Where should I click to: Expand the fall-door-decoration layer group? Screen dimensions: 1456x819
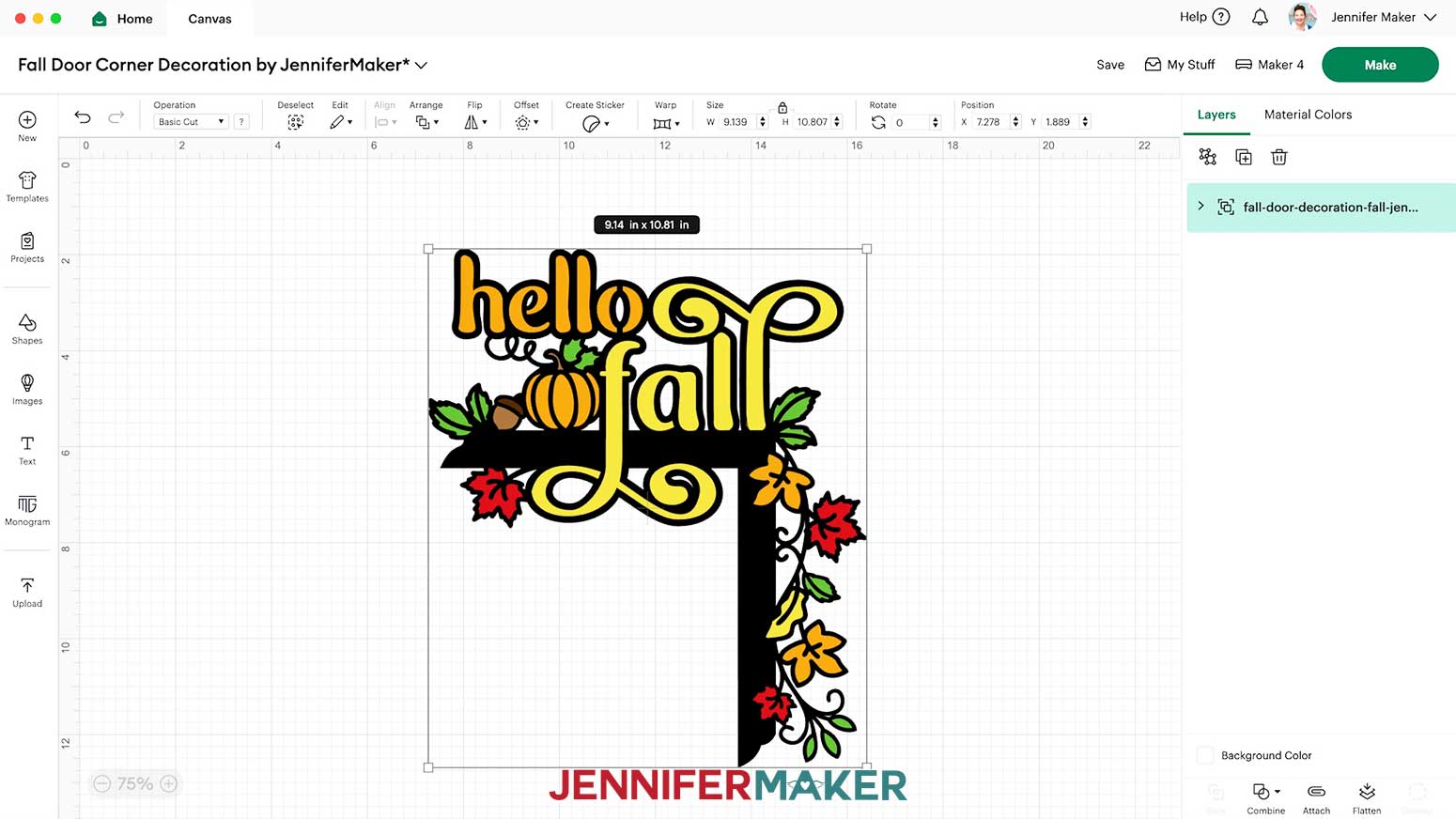click(1200, 206)
